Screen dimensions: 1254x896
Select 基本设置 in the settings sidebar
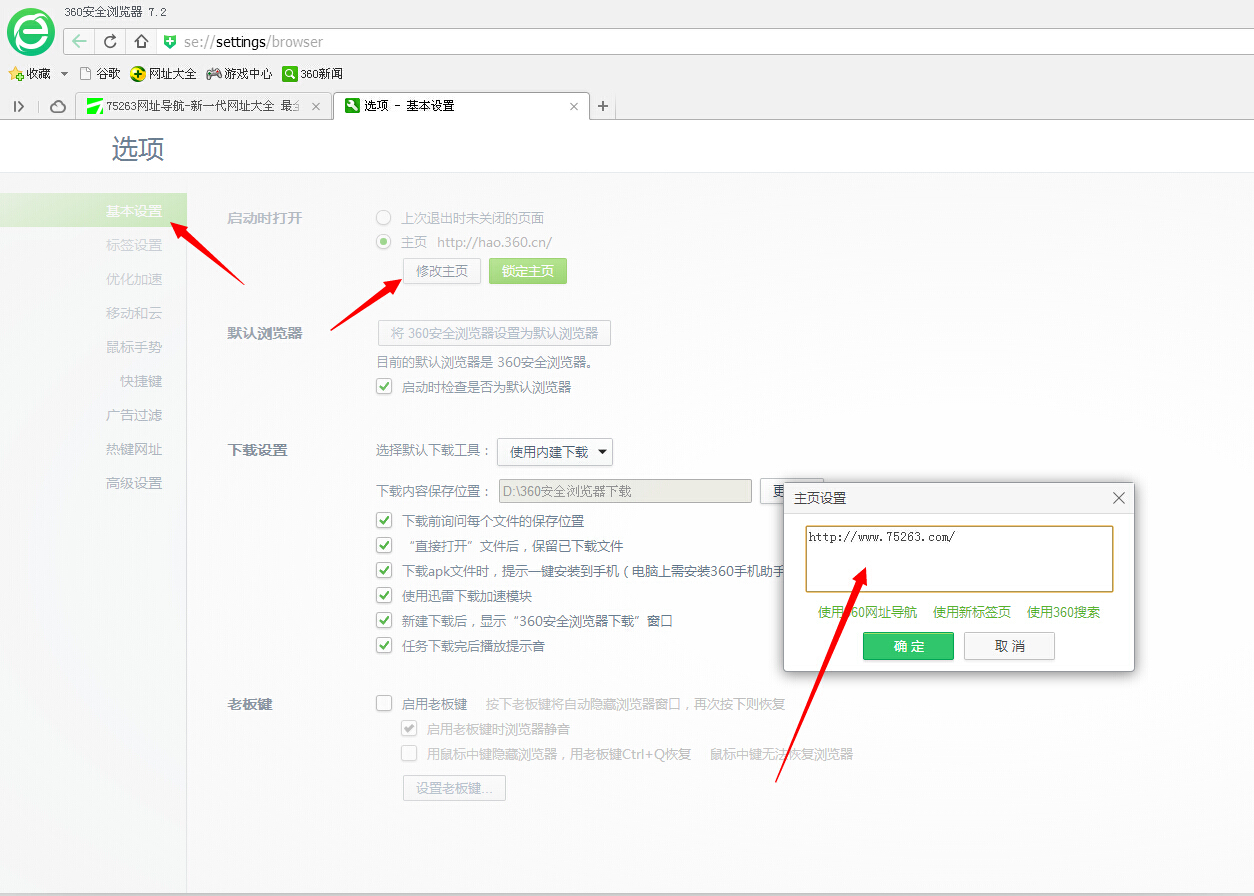(x=134, y=211)
